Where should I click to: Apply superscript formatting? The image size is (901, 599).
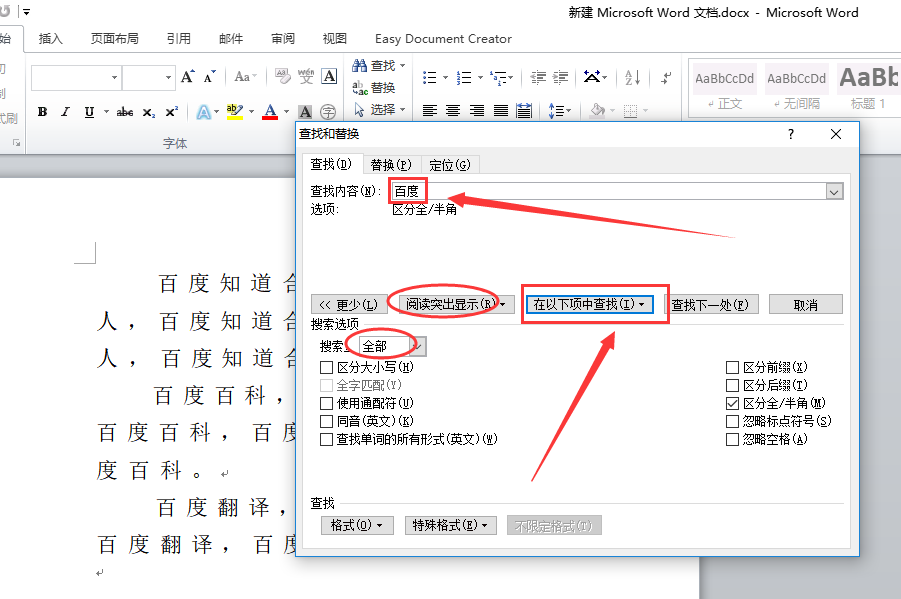click(172, 112)
